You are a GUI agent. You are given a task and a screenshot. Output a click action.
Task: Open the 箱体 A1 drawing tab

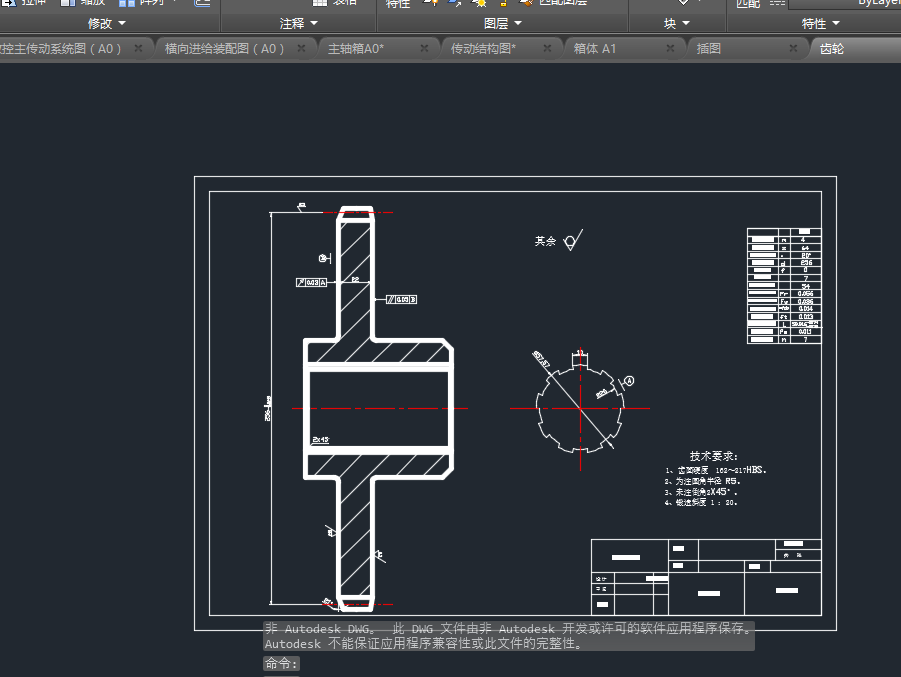tap(595, 48)
